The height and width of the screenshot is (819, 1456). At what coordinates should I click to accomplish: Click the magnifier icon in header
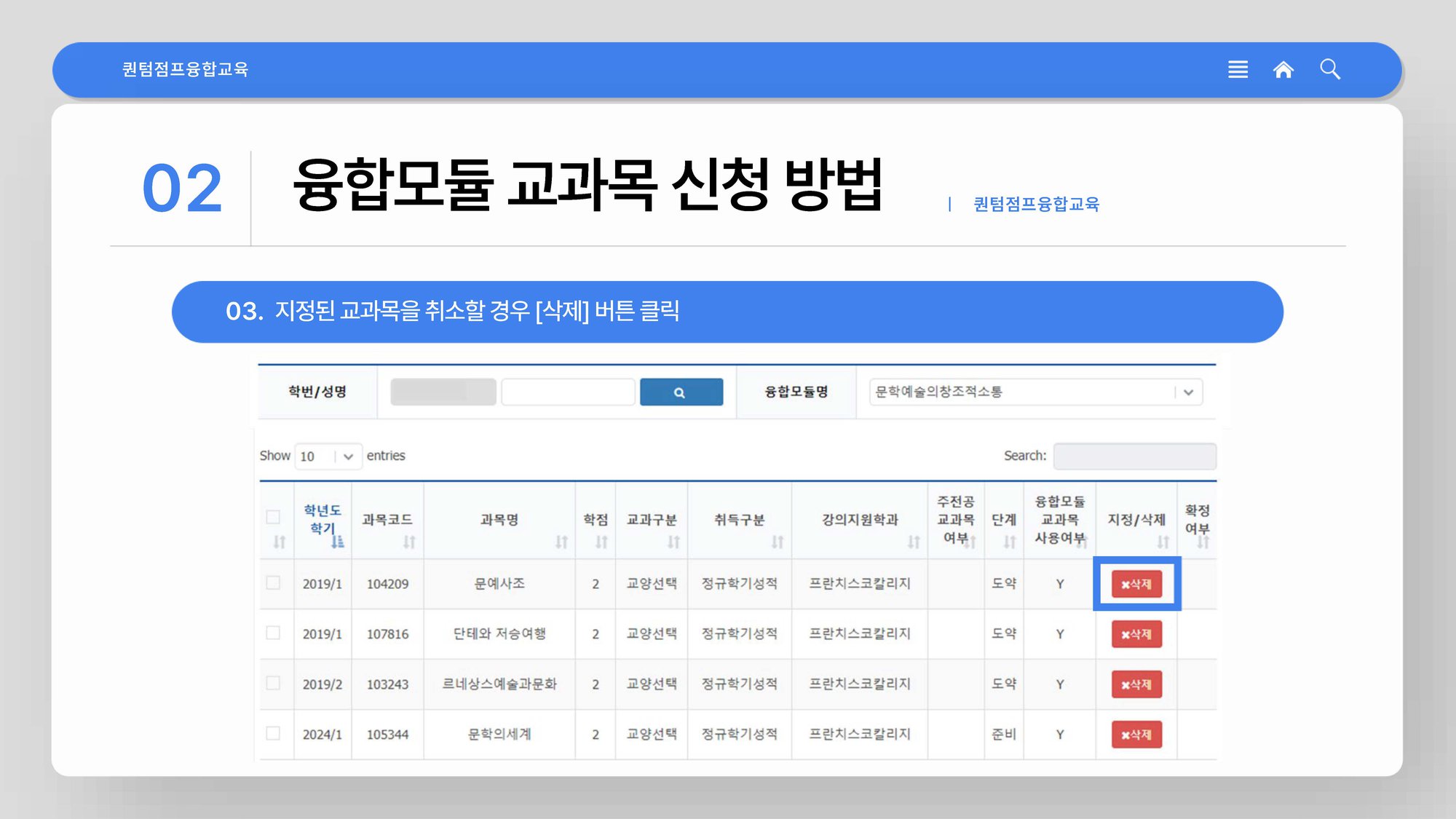coord(1329,69)
